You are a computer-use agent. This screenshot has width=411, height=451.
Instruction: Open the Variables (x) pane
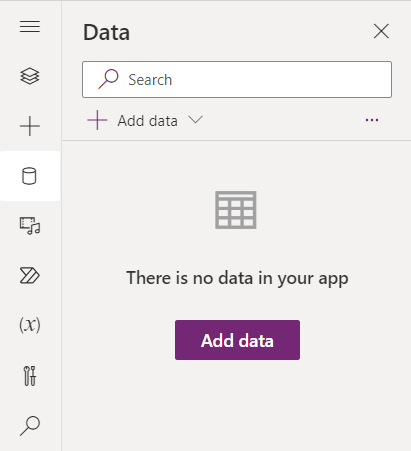[x=30, y=325]
